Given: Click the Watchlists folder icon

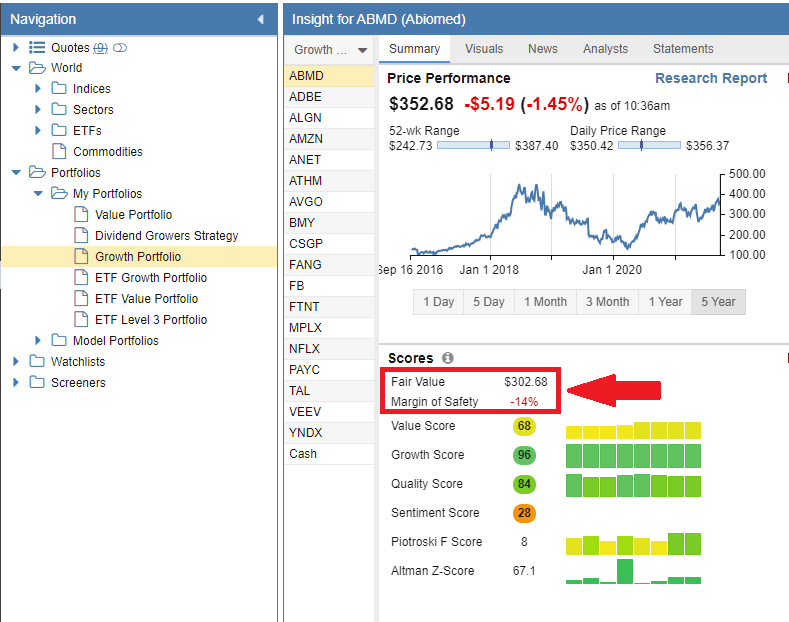Looking at the screenshot, I should (37, 361).
